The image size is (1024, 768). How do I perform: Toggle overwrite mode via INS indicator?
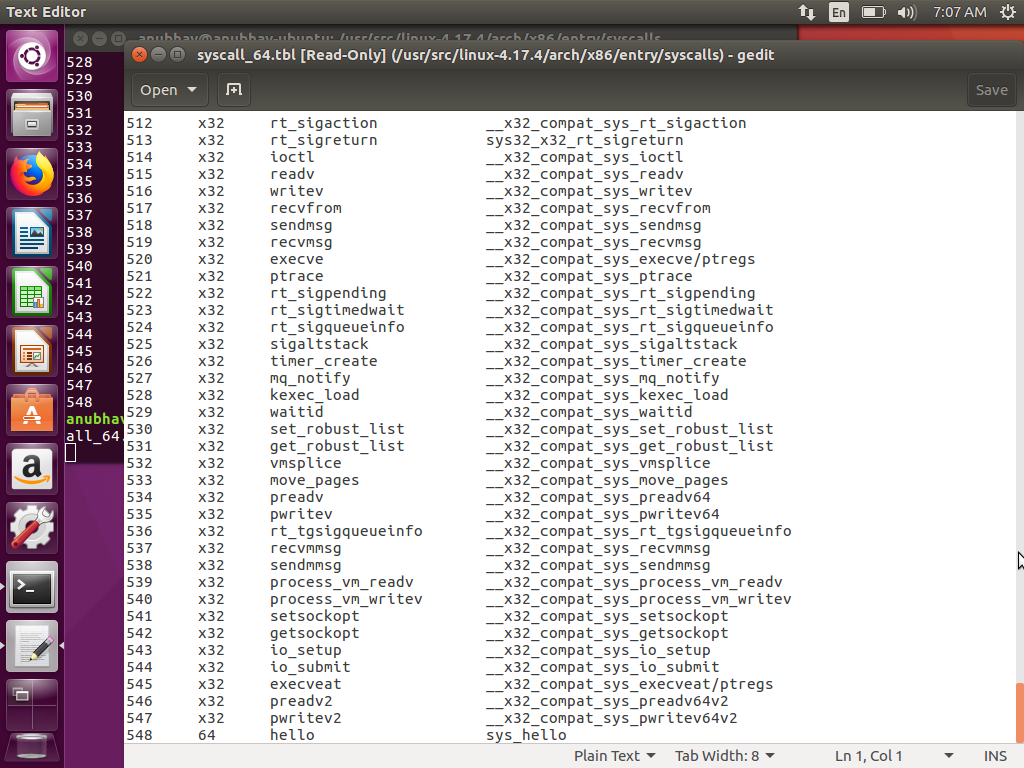pos(995,756)
